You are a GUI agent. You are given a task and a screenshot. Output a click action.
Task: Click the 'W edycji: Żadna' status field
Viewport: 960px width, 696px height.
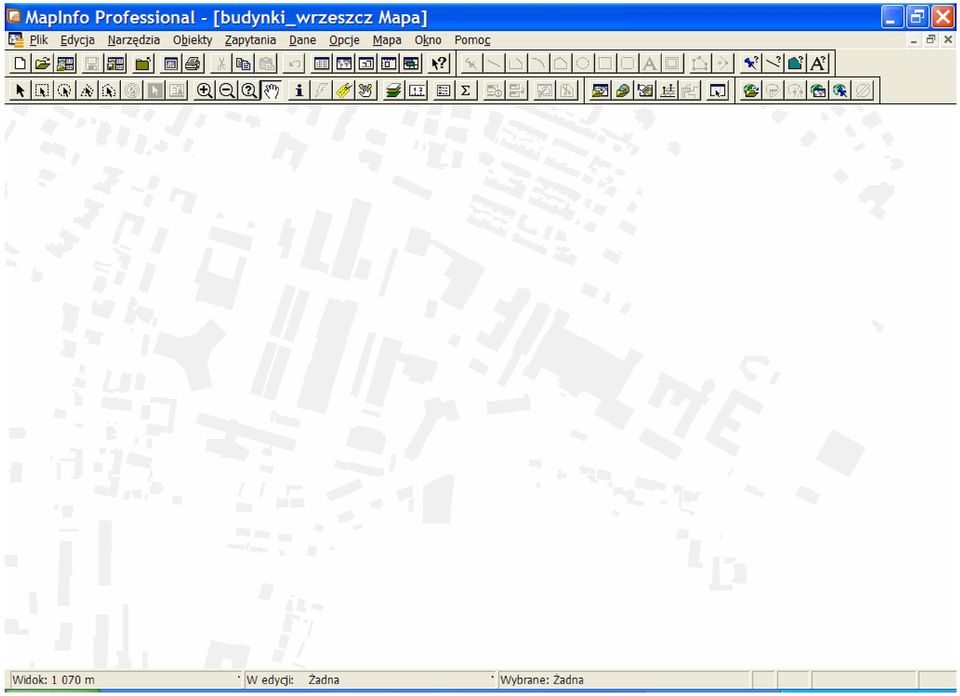pos(369,679)
